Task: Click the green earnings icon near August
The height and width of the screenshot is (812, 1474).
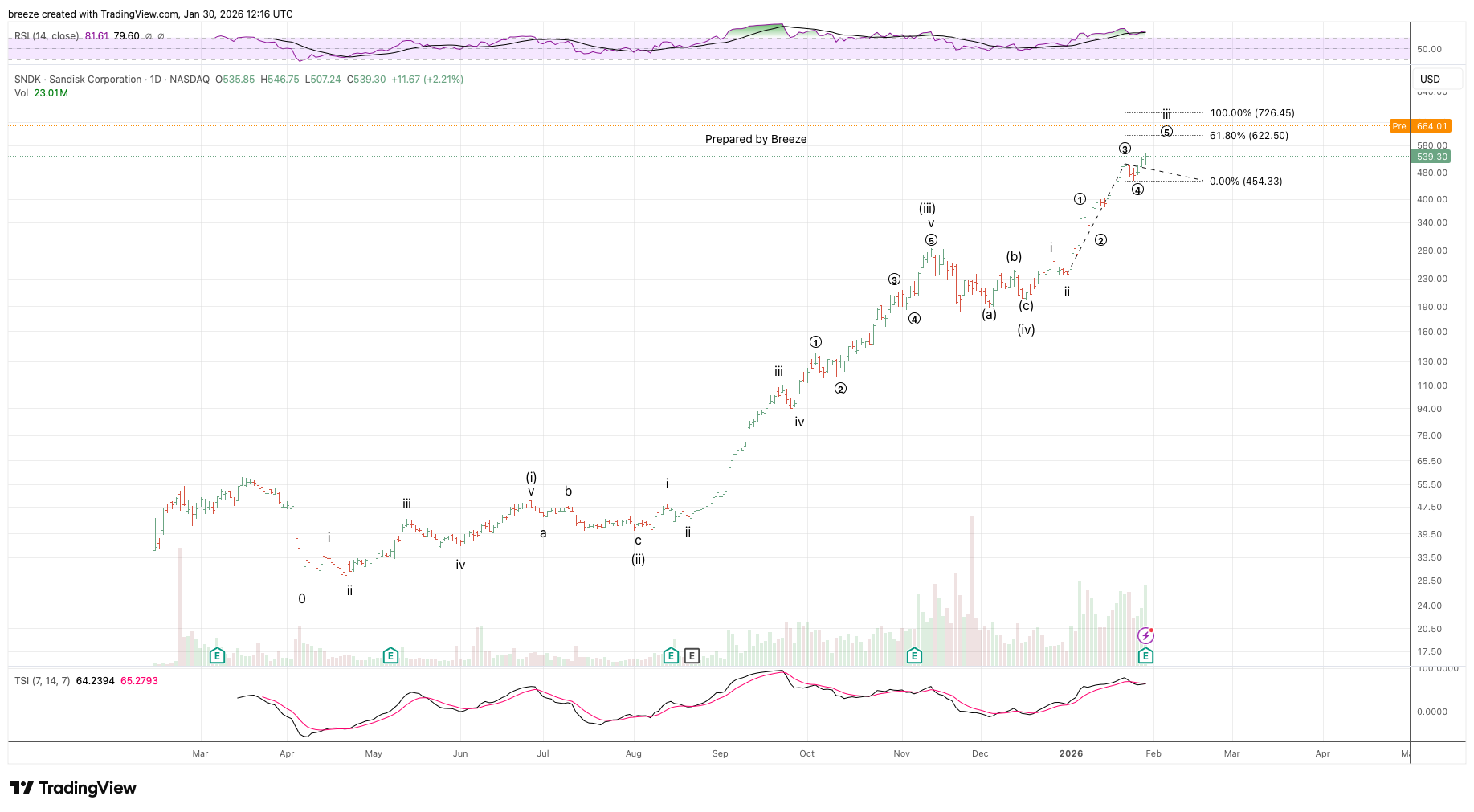Action: (x=671, y=656)
